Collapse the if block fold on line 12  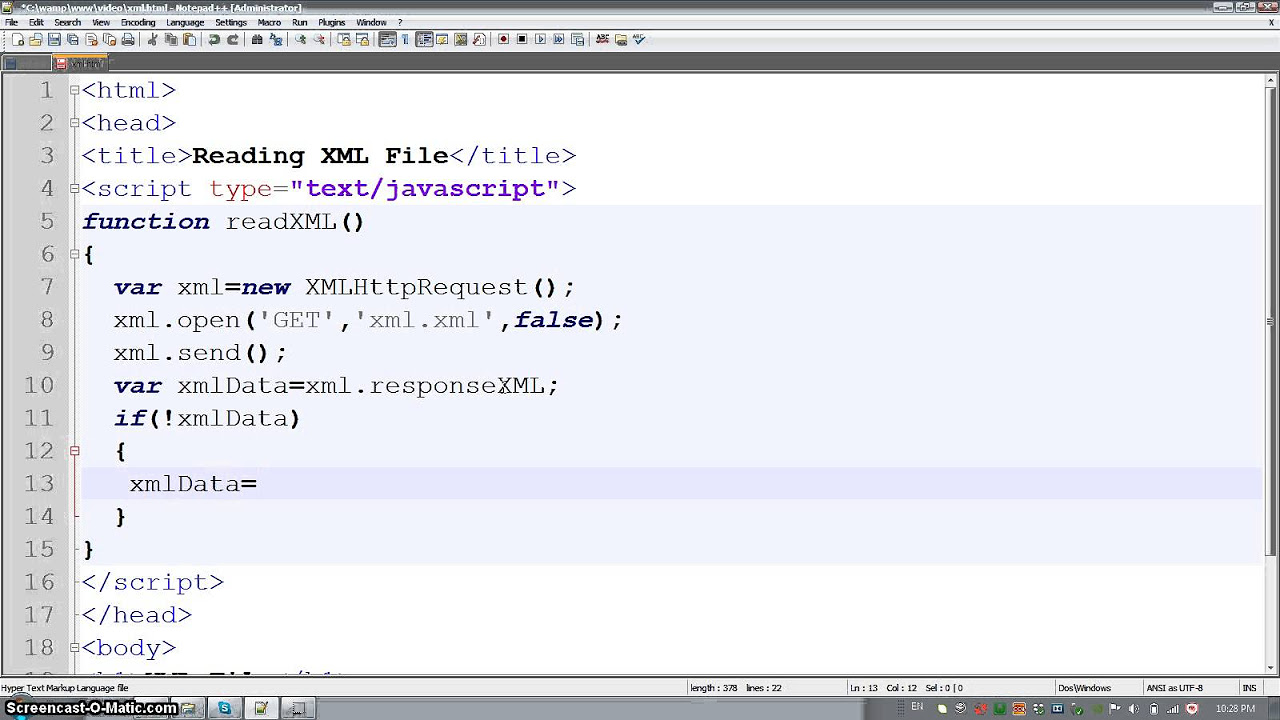(x=74, y=451)
